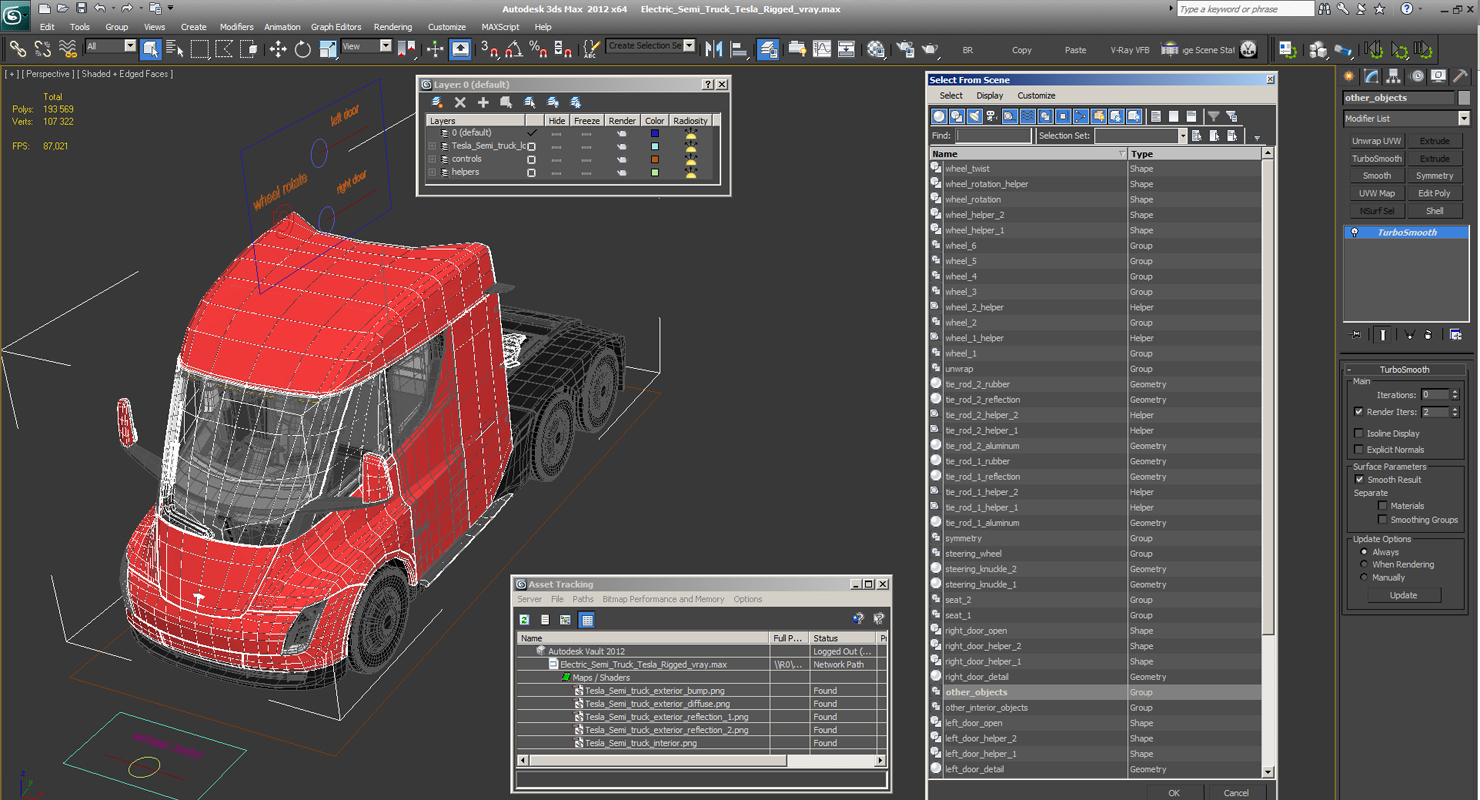The image size is (1480, 800).
Task: Click the V-Ray VFB toolbar button
Action: [1129, 50]
